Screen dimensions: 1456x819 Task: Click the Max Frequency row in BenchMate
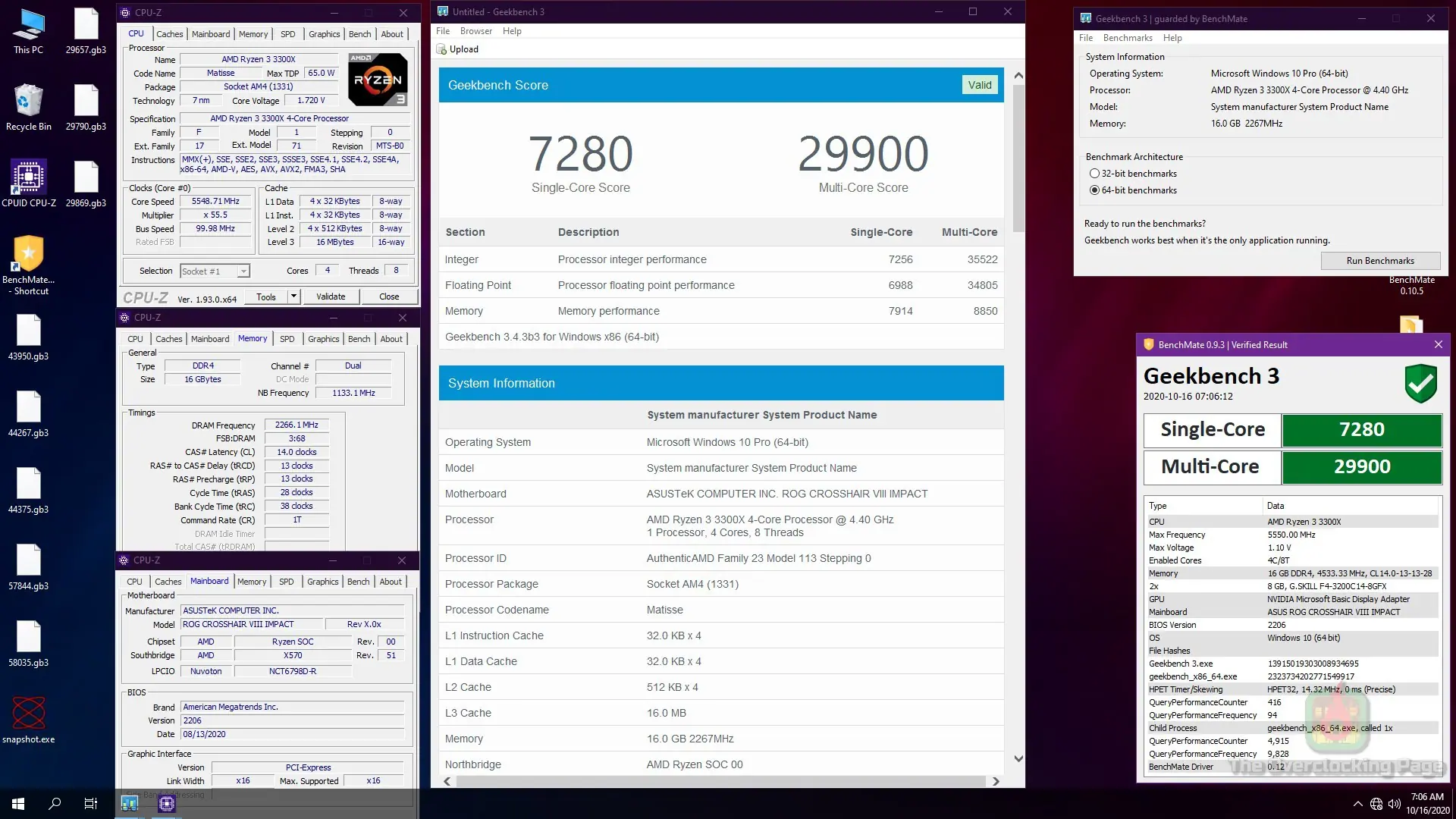click(x=1291, y=535)
